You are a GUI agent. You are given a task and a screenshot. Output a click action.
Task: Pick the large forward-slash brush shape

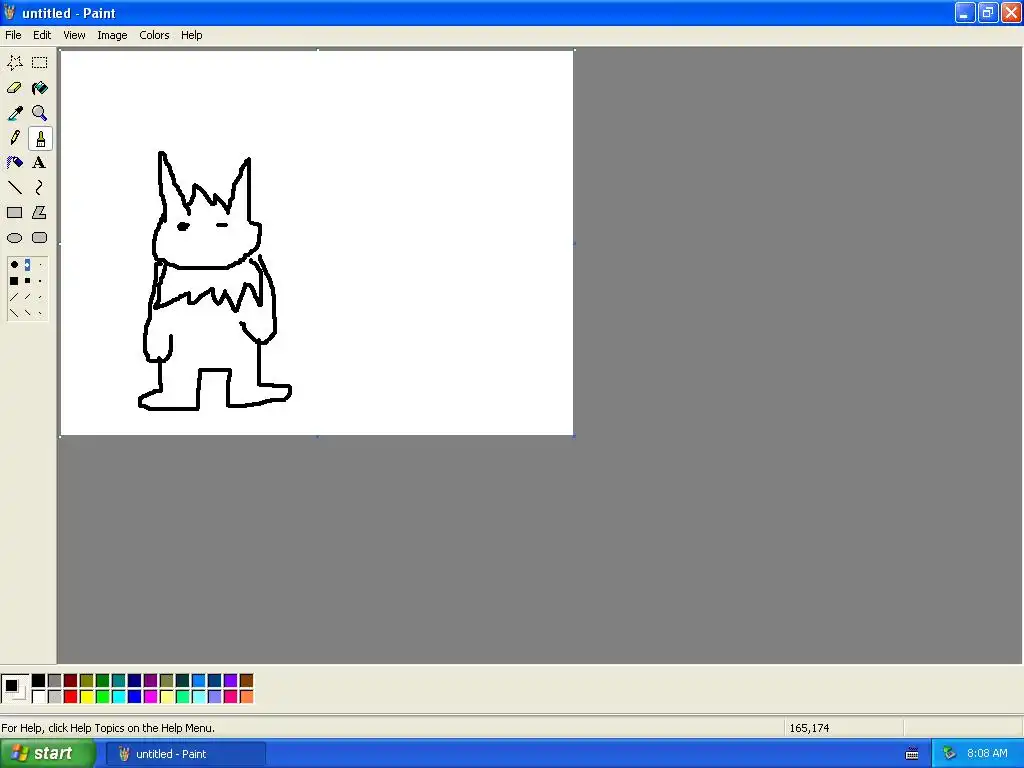(14, 297)
